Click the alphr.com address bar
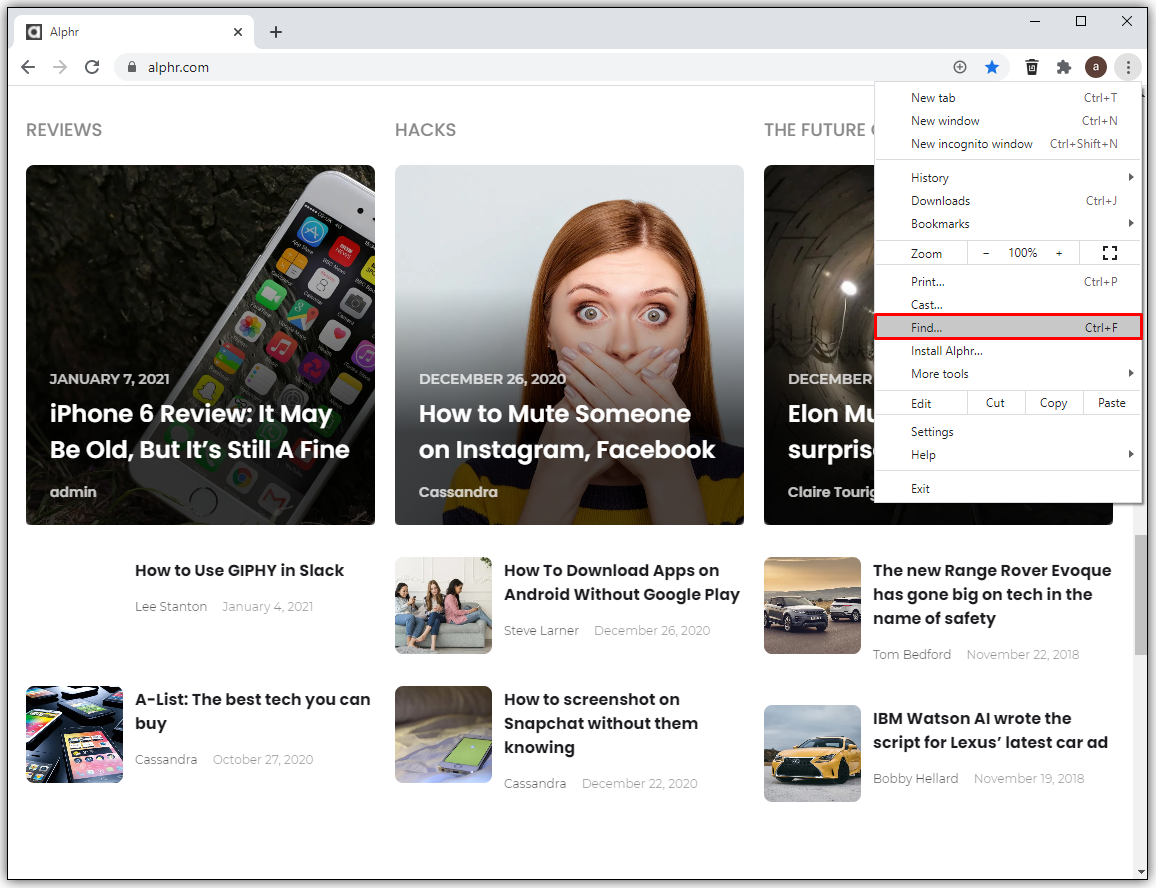Viewport: 1156px width, 888px height. coord(500,67)
